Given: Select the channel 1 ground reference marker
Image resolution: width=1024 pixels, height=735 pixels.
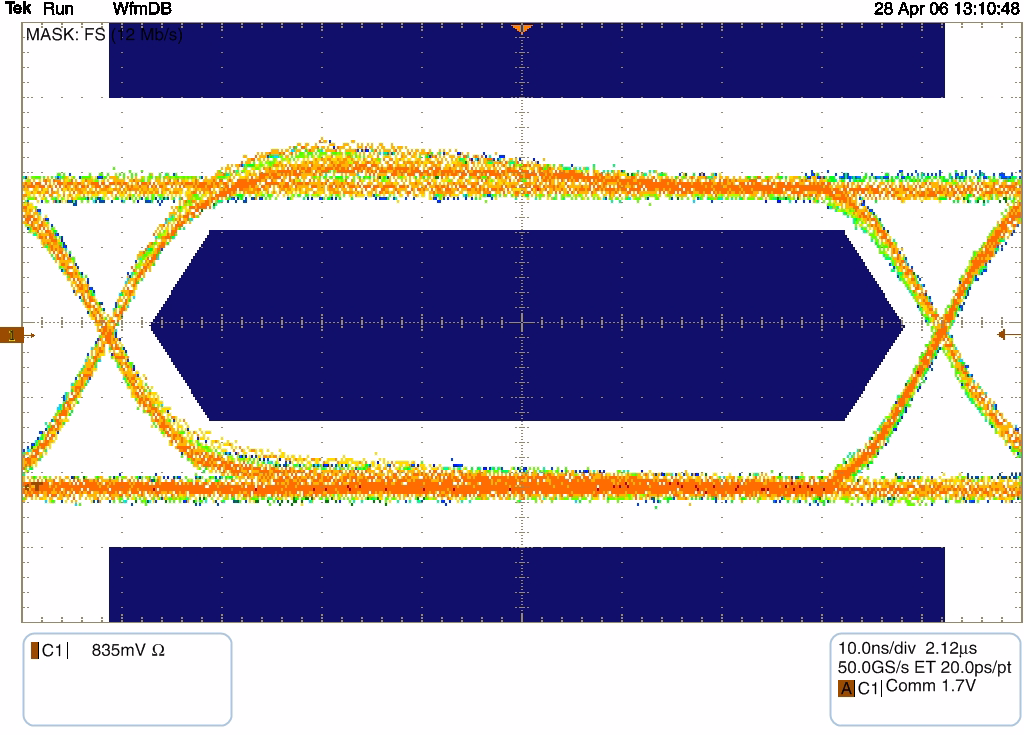Looking at the screenshot, I should (12, 335).
